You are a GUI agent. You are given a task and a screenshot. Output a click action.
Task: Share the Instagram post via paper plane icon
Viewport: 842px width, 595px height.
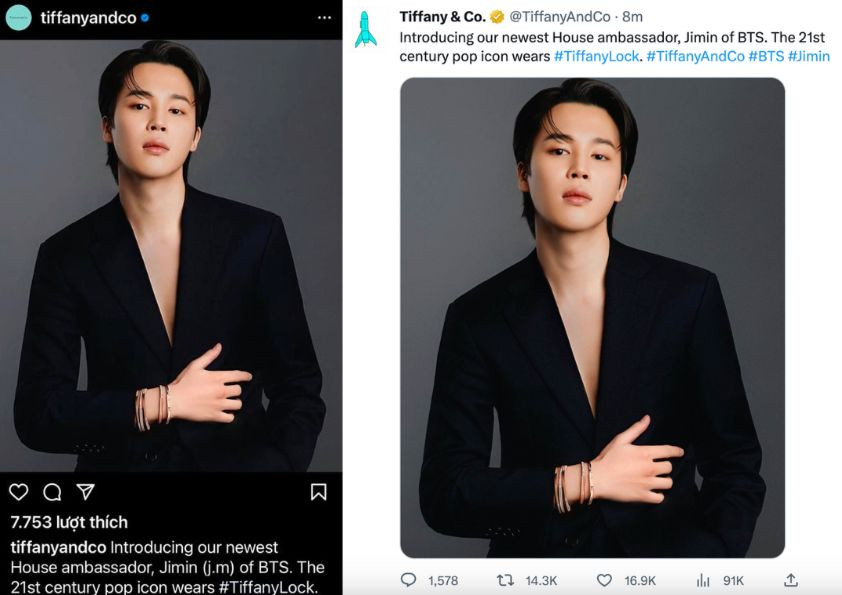(87, 491)
